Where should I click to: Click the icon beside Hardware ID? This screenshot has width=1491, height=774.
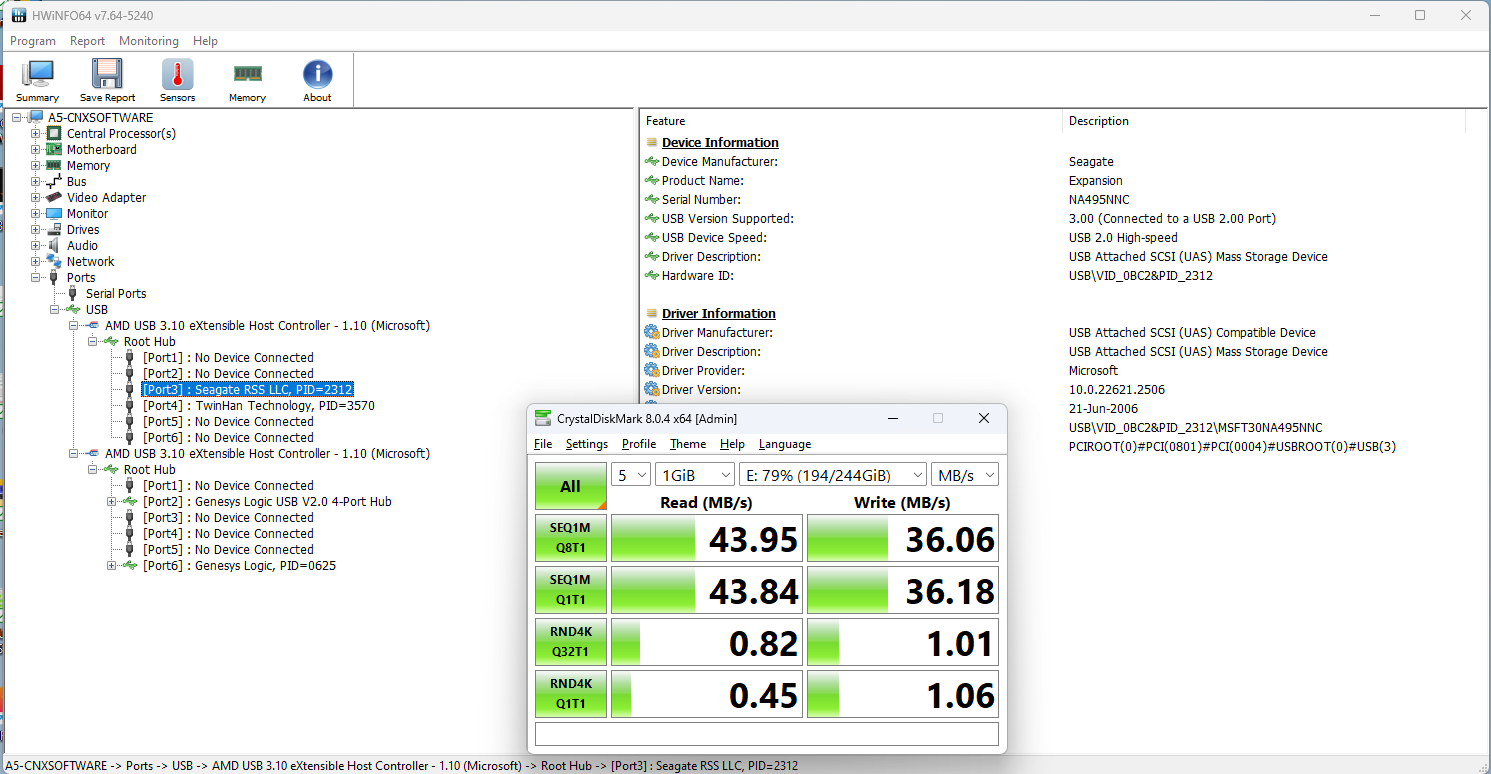point(652,275)
